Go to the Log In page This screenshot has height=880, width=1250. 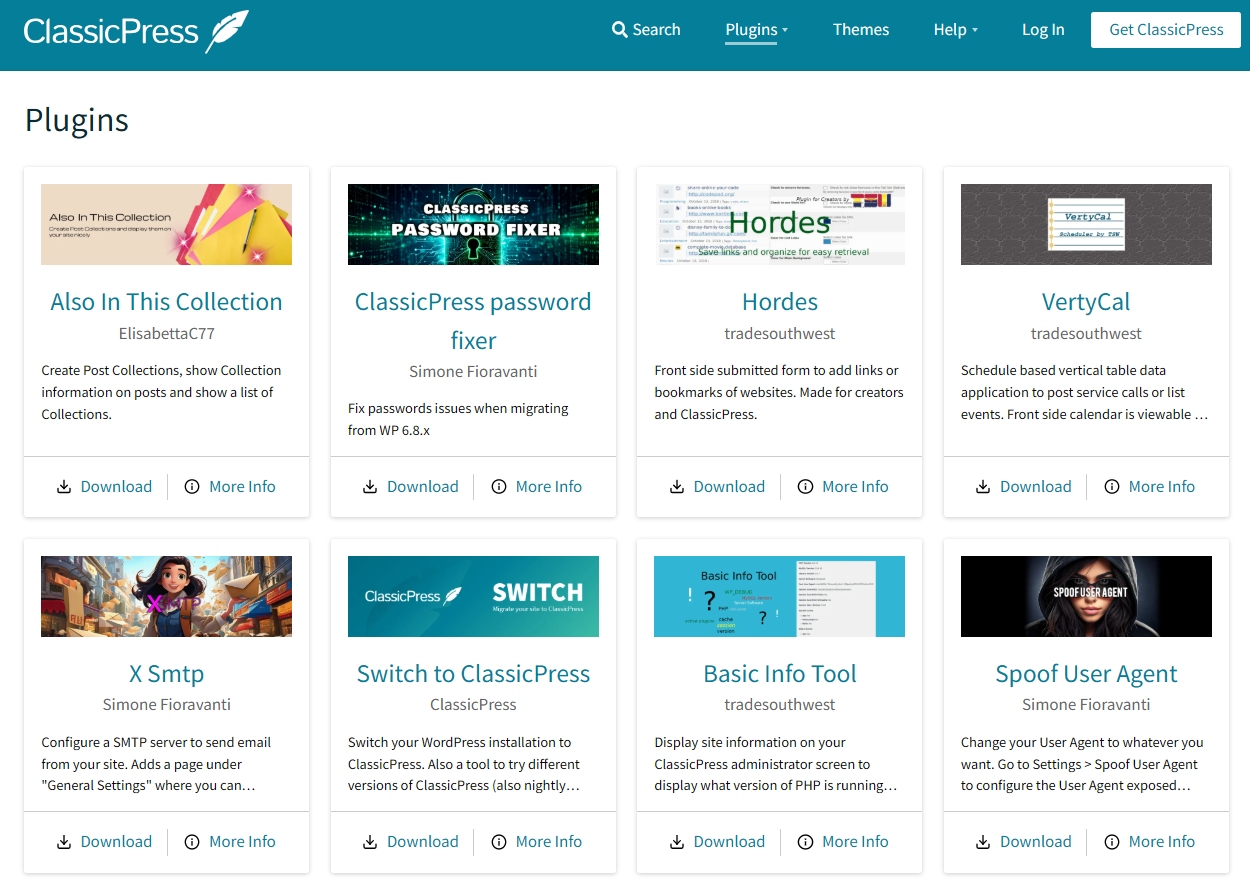coord(1043,30)
